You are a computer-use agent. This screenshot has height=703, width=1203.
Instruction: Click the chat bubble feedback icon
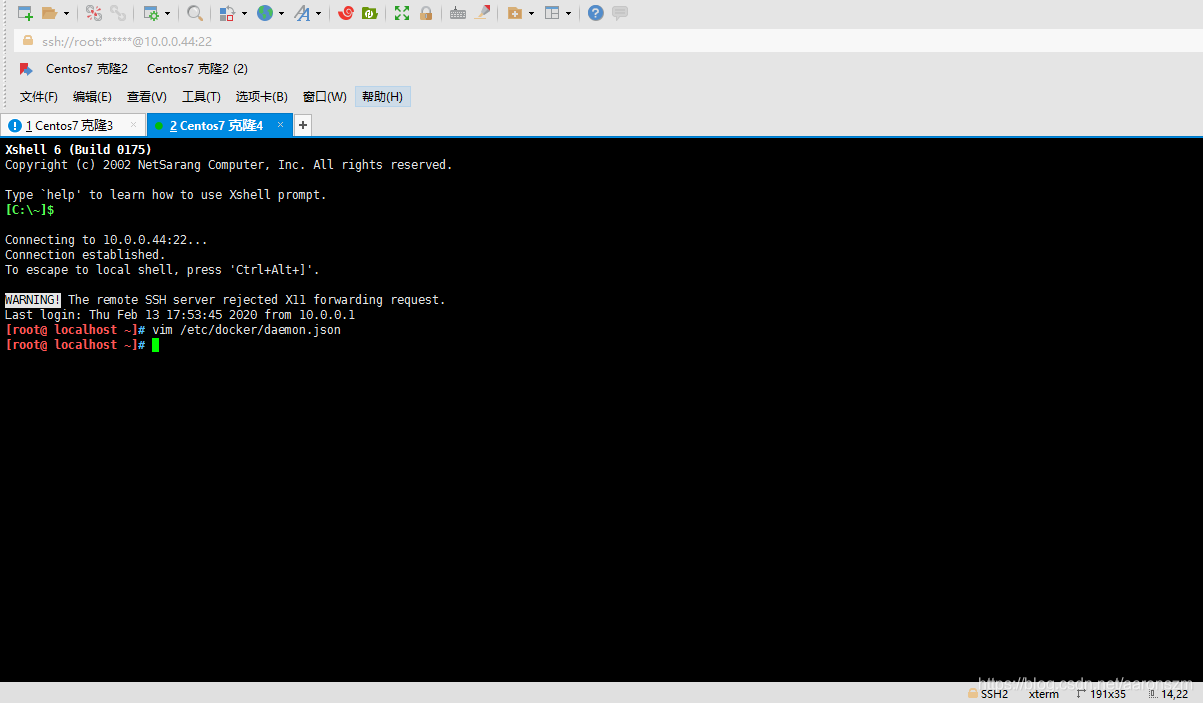coord(620,13)
